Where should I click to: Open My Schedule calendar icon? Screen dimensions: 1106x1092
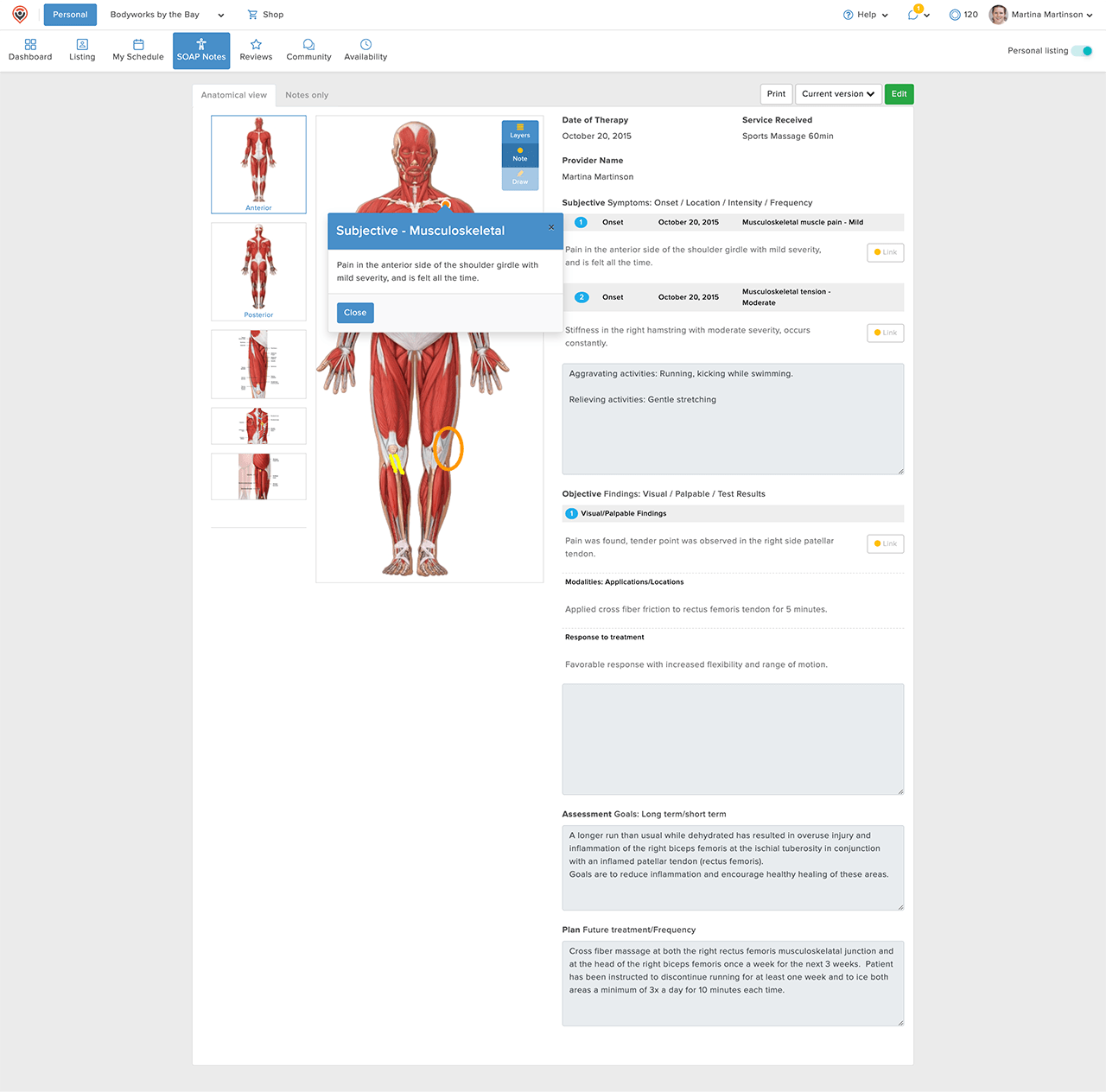coord(138,44)
